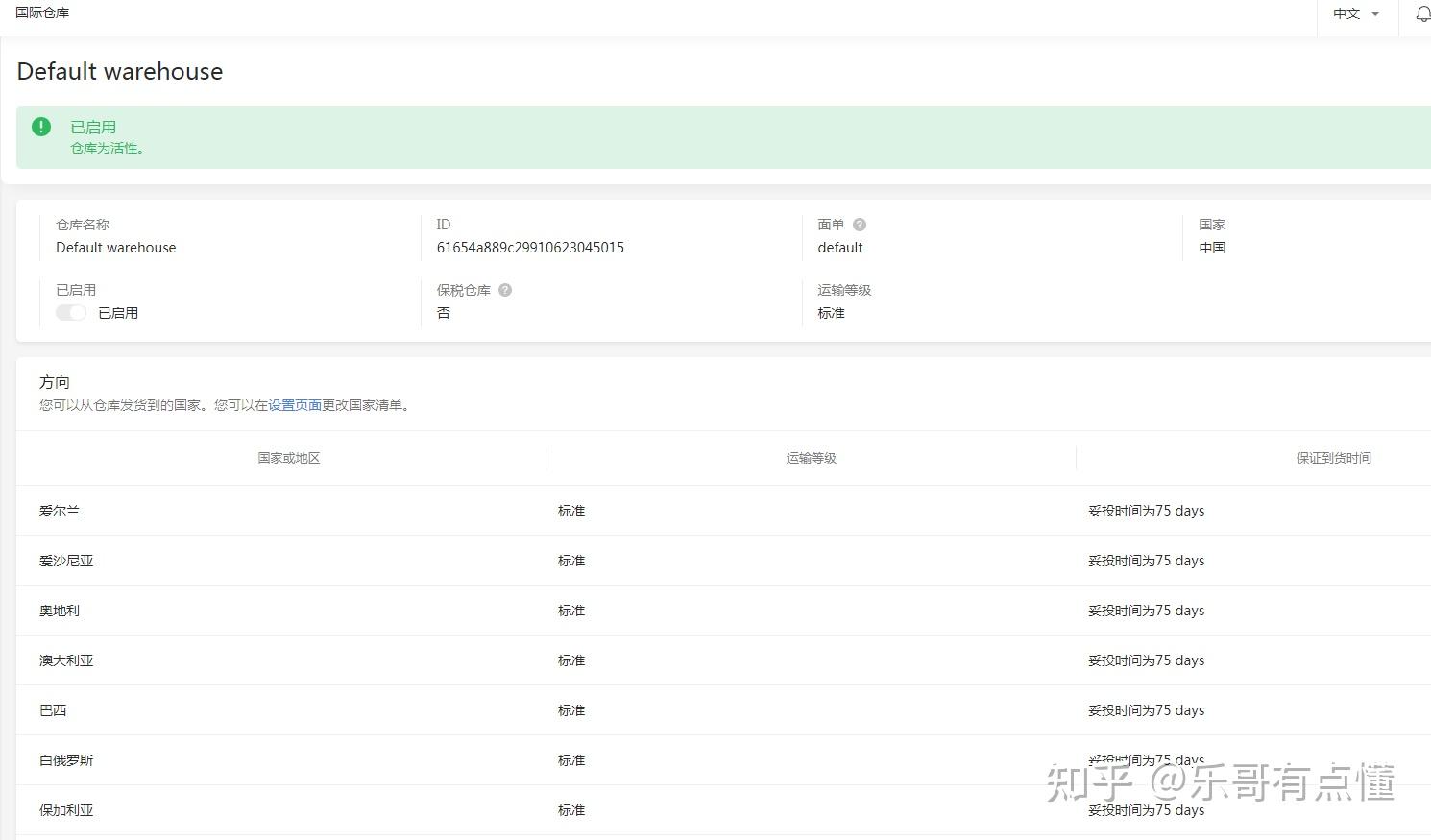Click the default label under 面单
This screenshot has height=840, width=1431.
[x=839, y=247]
